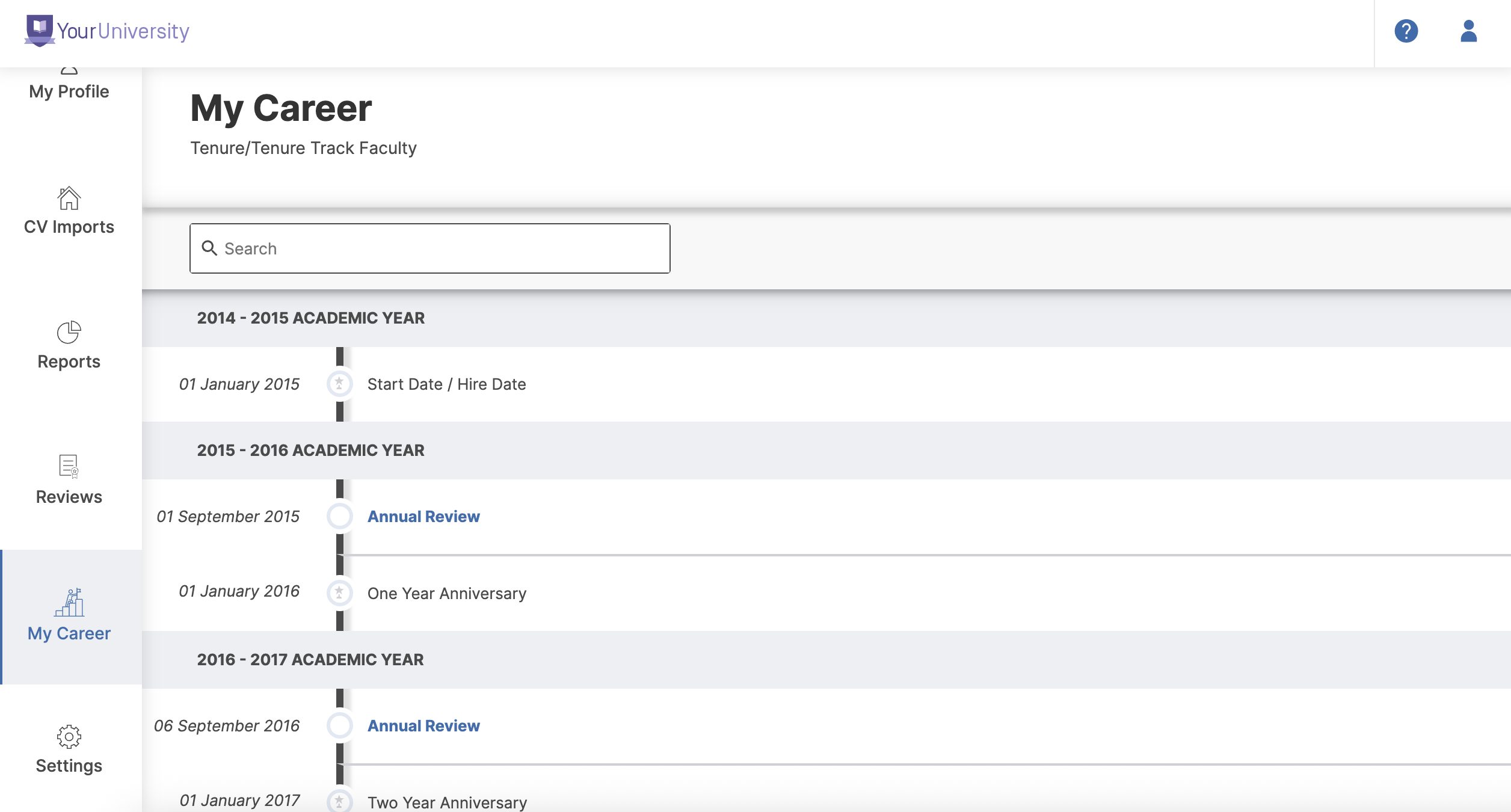
Task: Select My Career label in sidebar
Action: pos(69,633)
